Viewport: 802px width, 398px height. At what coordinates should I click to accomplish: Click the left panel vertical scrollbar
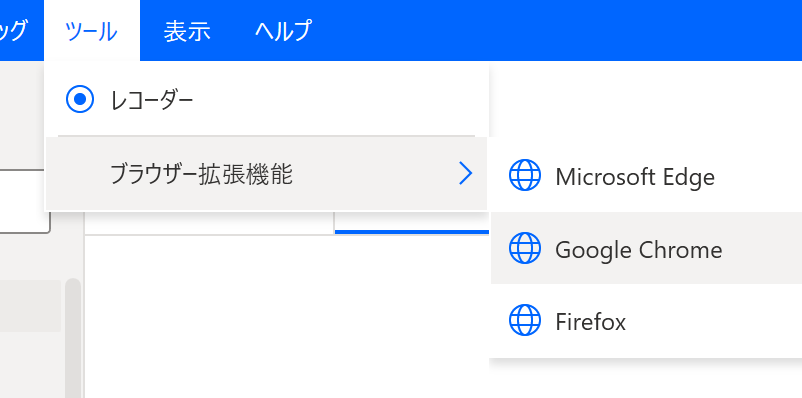73,338
